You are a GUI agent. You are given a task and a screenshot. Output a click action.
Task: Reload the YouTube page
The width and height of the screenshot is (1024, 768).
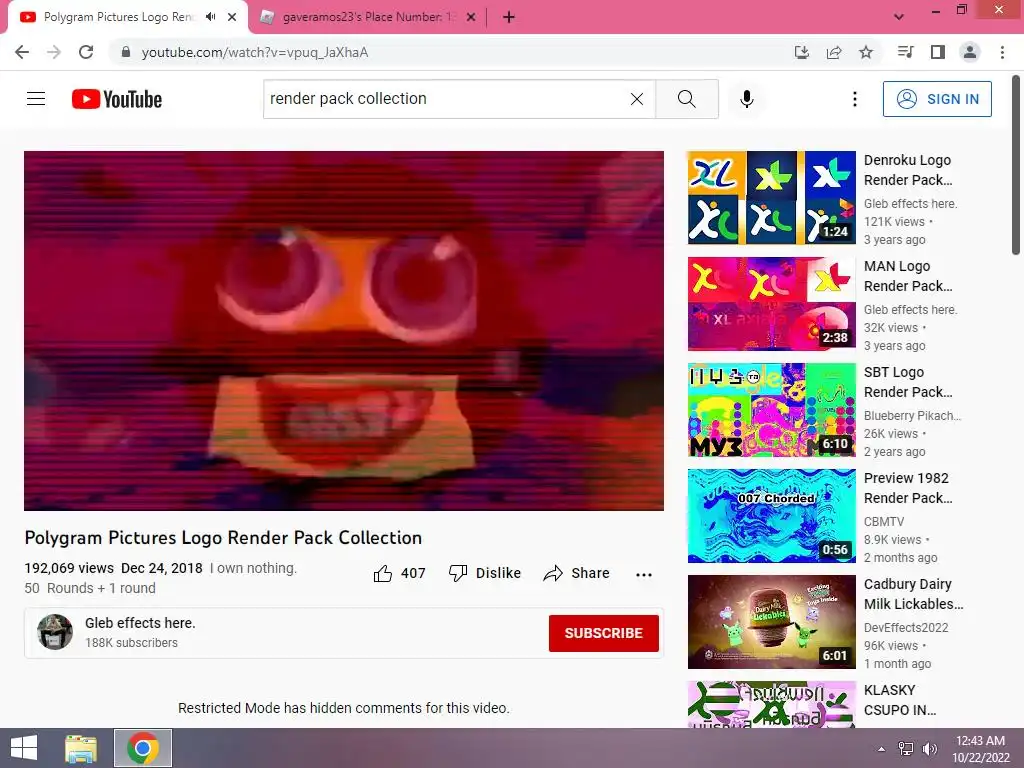pyautogui.click(x=86, y=52)
